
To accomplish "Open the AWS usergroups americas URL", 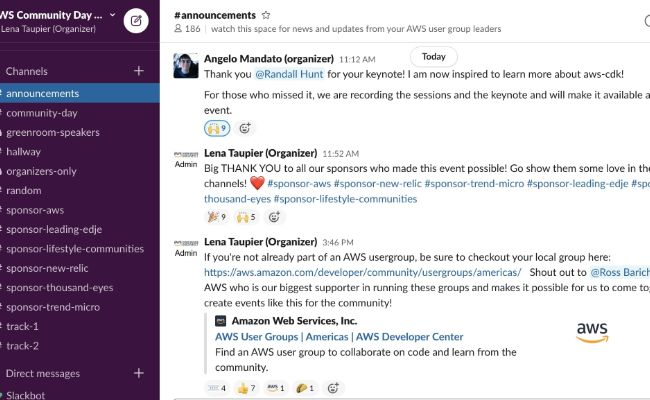I will [x=362, y=272].
